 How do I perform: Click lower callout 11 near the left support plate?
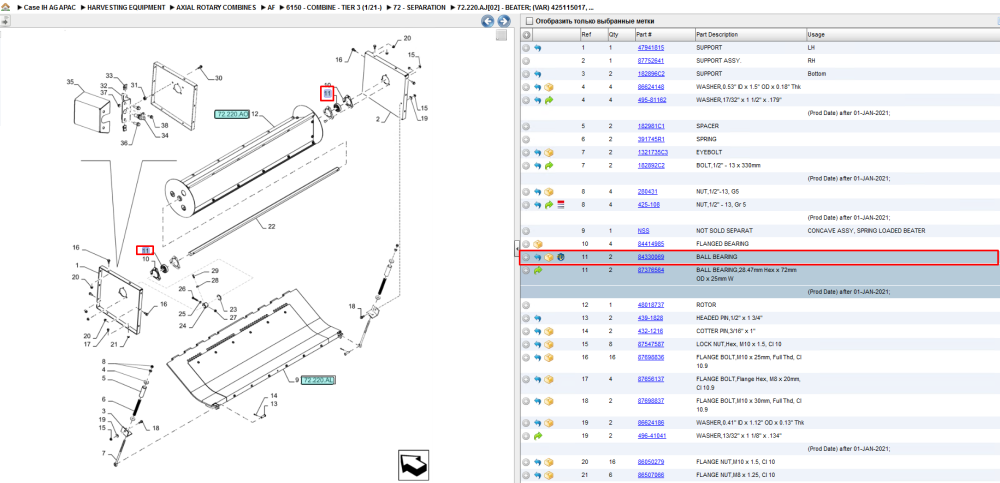pyautogui.click(x=145, y=250)
